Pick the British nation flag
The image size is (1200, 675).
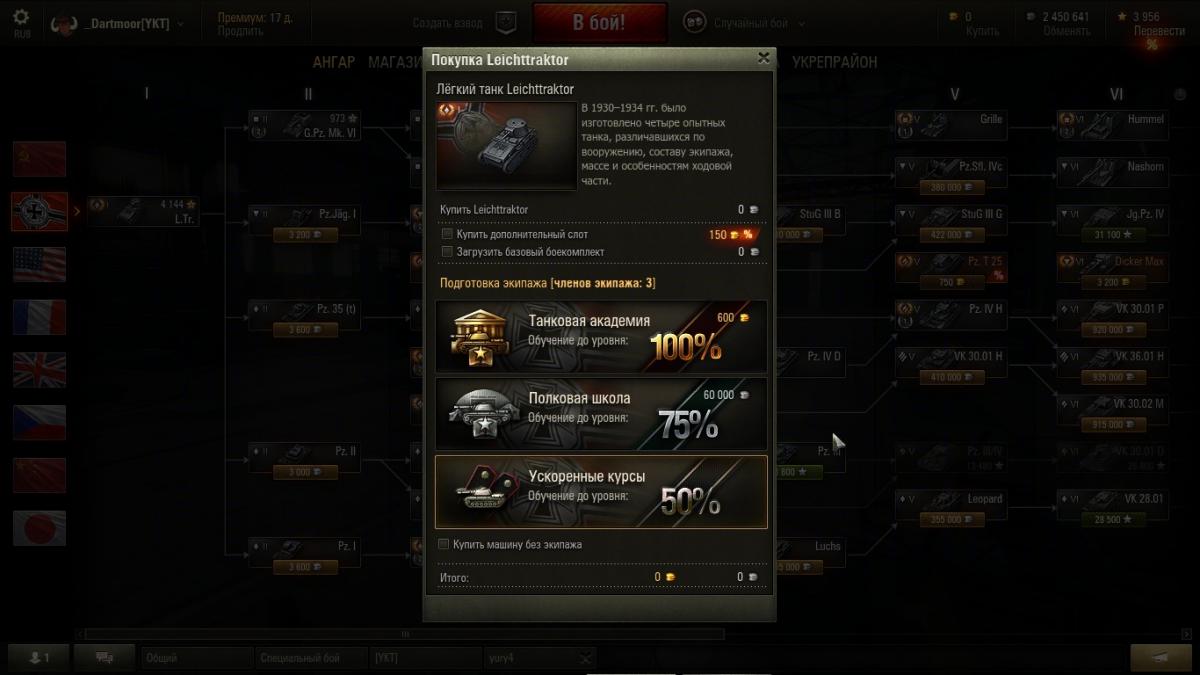coord(40,370)
